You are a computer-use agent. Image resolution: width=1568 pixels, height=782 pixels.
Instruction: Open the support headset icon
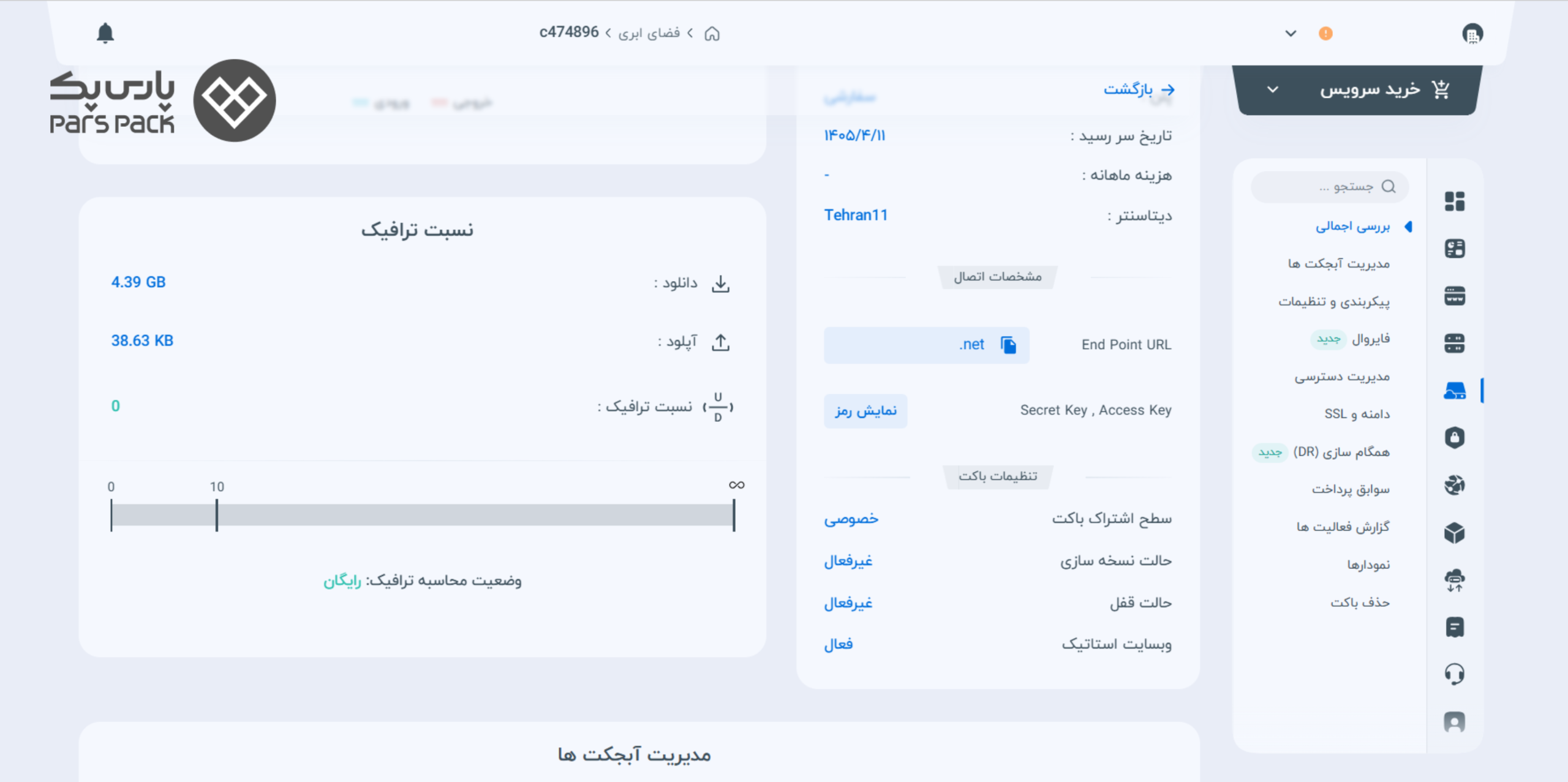pos(1455,674)
